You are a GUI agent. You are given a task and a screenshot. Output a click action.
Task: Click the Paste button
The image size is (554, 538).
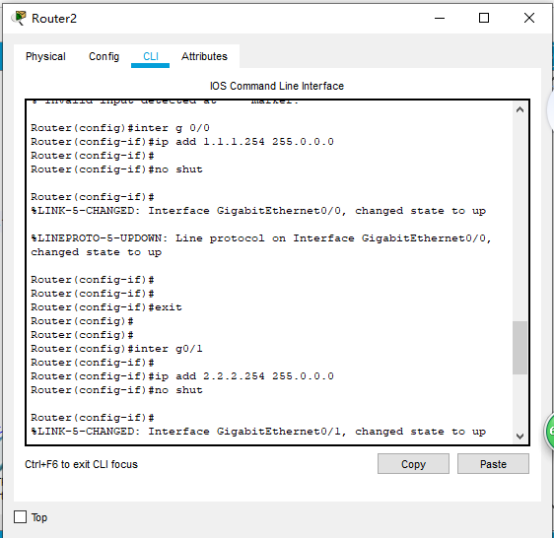493,464
